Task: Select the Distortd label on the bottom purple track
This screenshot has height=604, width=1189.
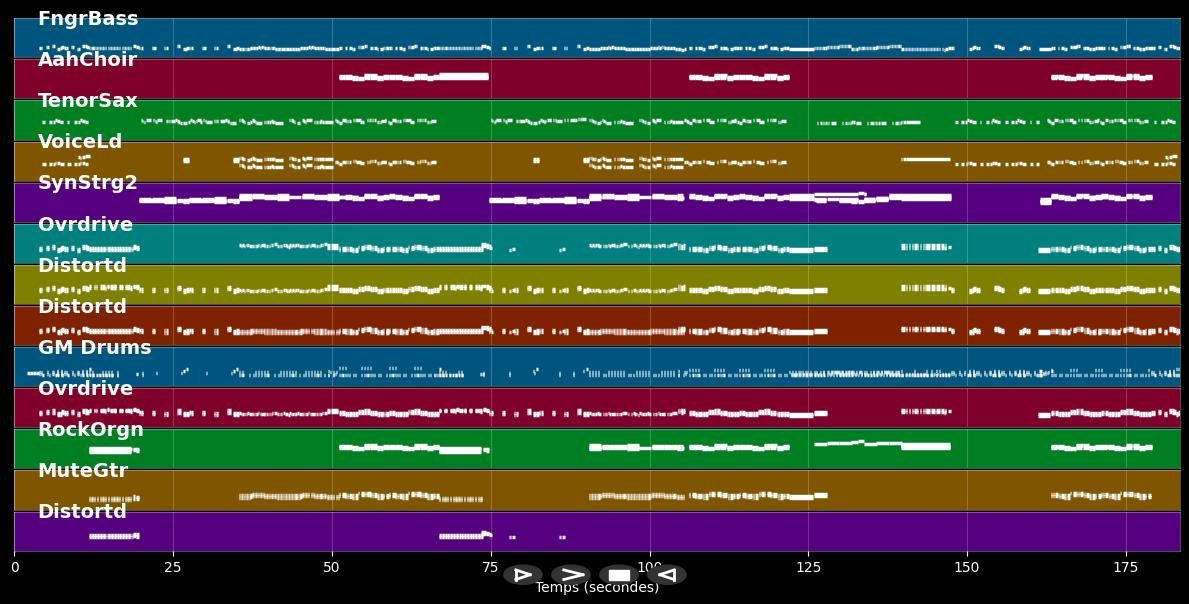Action: (x=82, y=512)
